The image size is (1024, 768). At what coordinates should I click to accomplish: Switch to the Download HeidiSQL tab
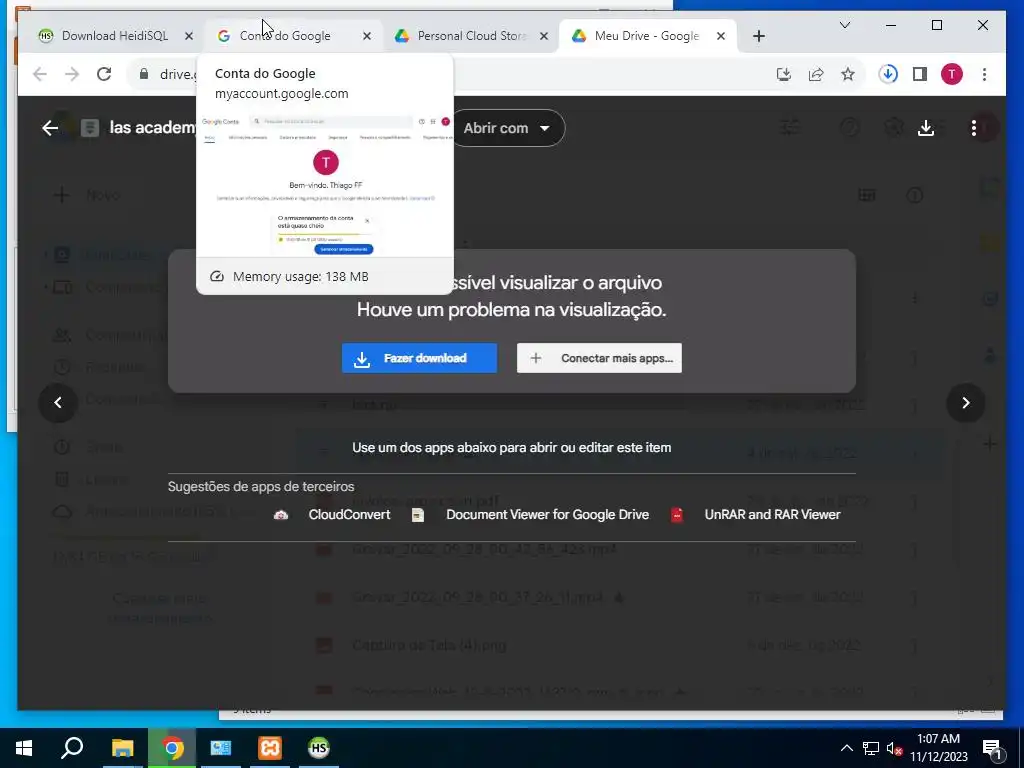(x=114, y=36)
